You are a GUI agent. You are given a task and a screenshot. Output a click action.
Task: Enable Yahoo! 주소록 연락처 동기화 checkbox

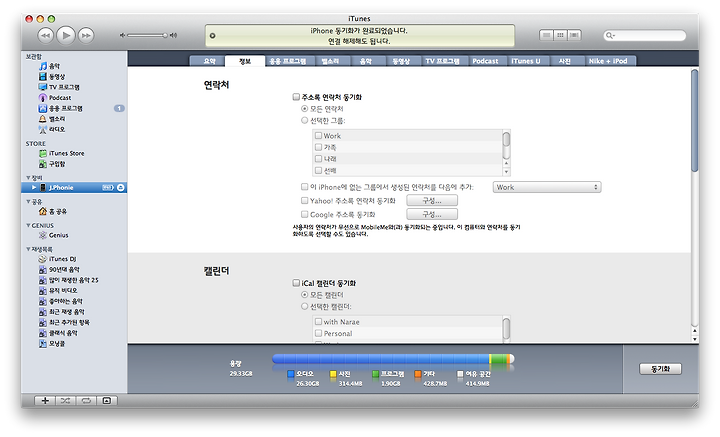pyautogui.click(x=304, y=201)
